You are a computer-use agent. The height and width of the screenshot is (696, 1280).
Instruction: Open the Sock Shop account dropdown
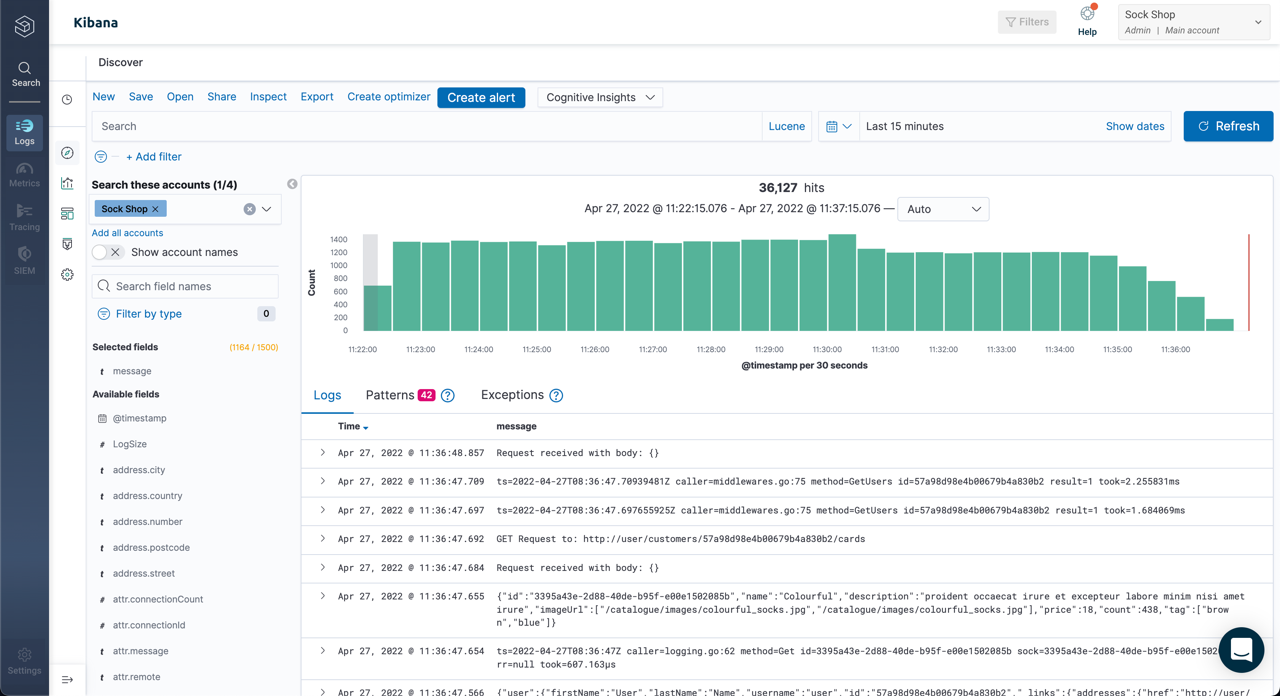1194,22
